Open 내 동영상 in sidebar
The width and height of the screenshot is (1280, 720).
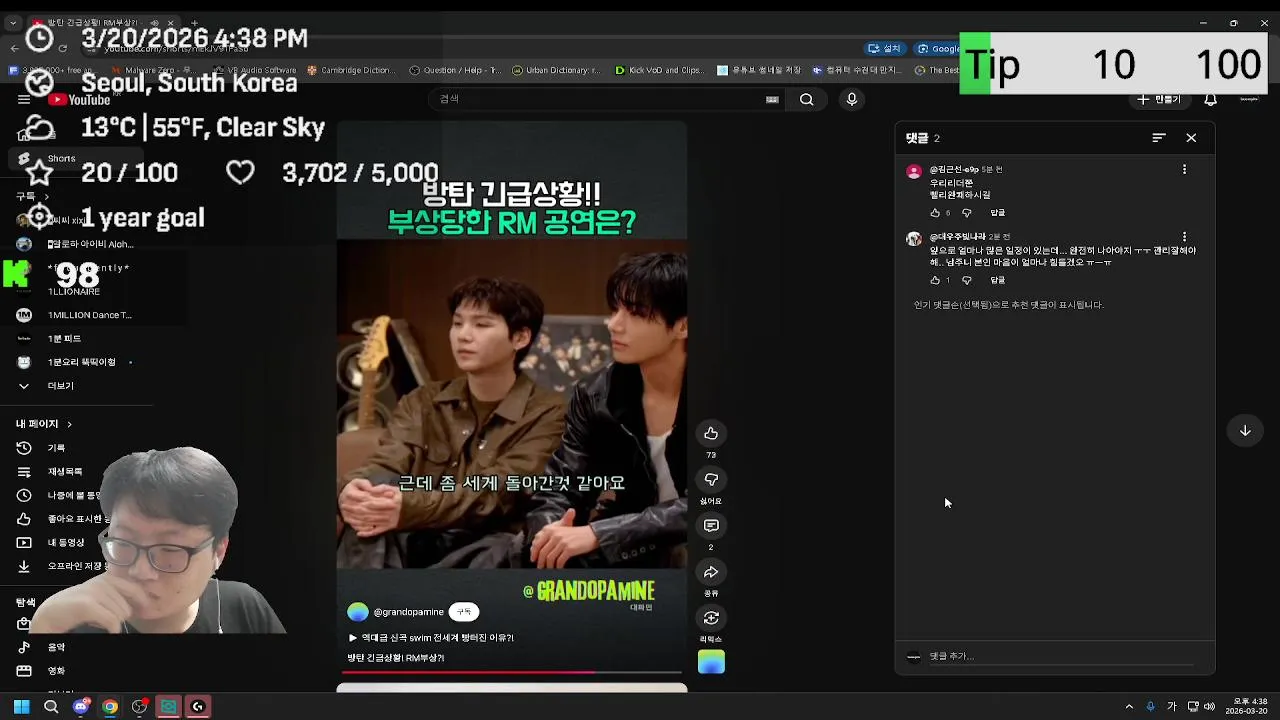65,543
